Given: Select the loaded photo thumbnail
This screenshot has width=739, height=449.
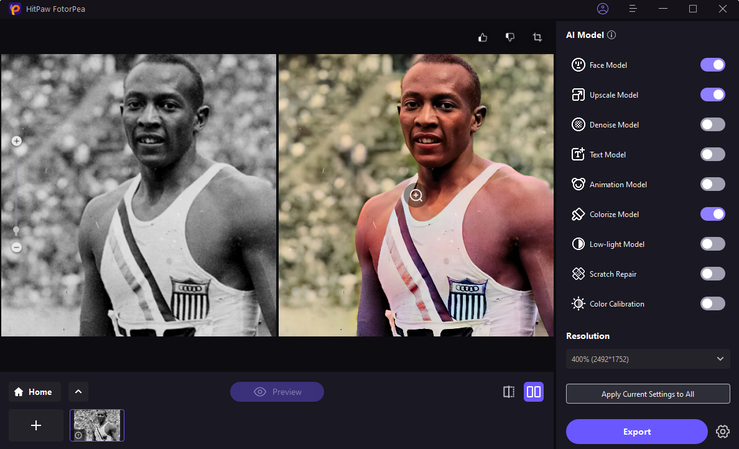Looking at the screenshot, I should click(x=97, y=425).
